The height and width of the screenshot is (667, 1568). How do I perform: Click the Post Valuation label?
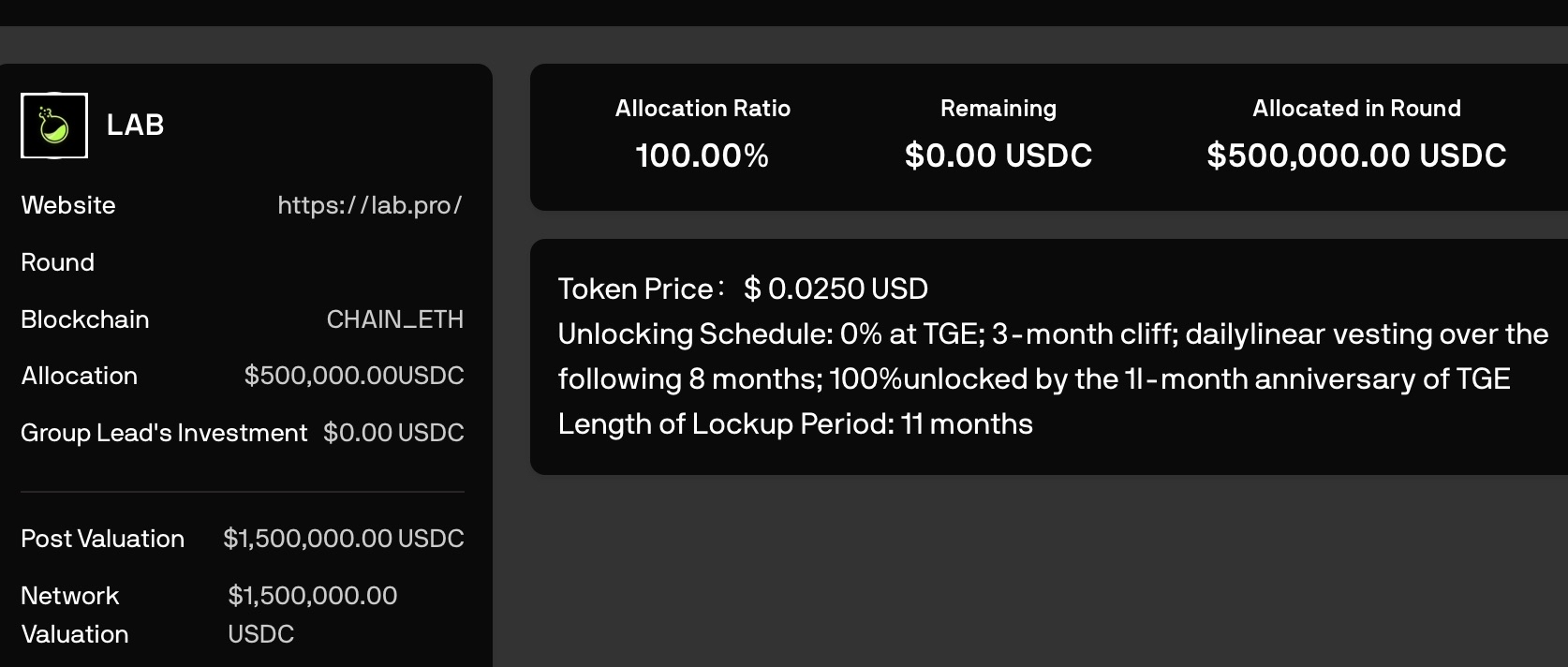click(103, 539)
